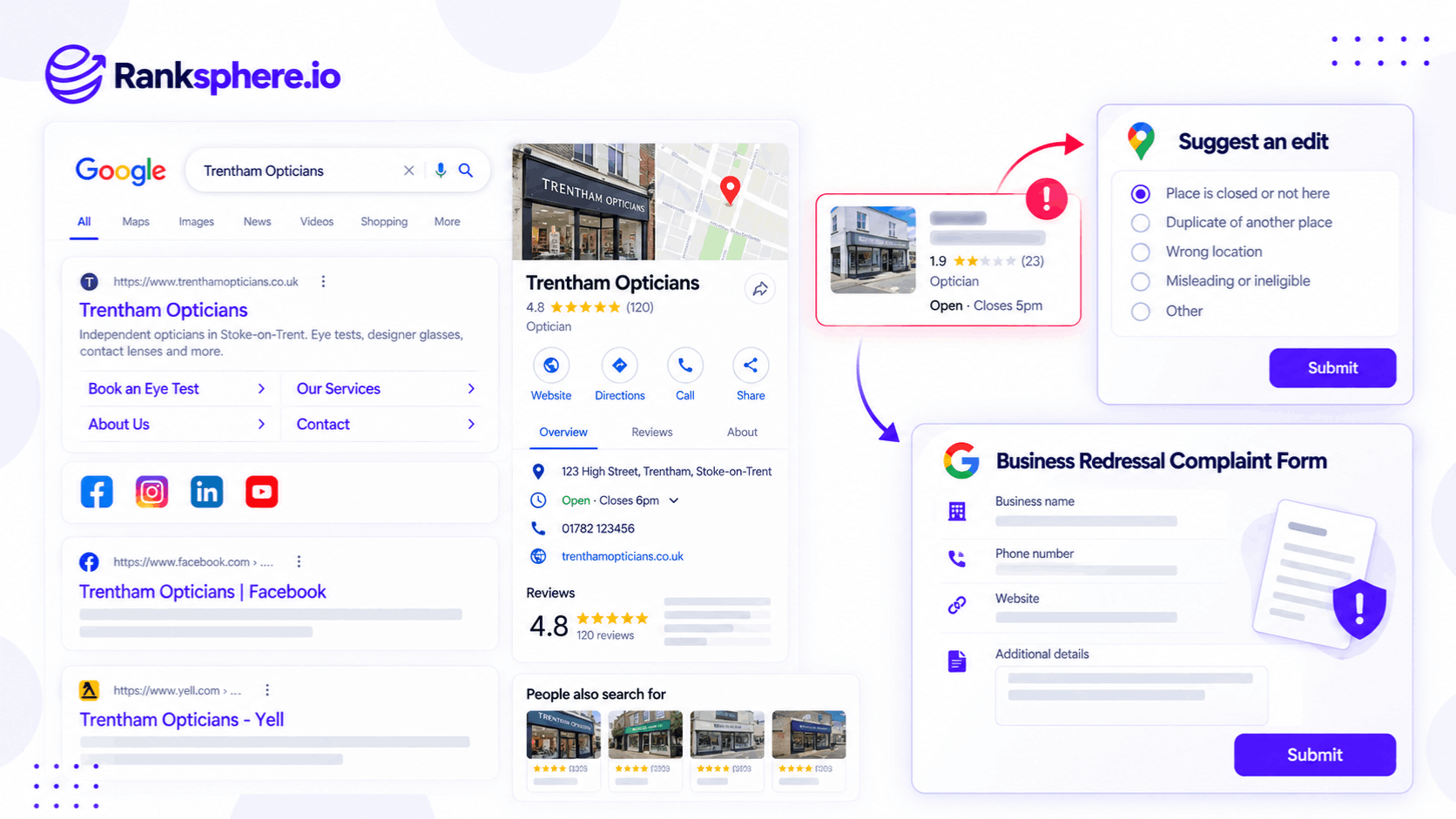Click the Call phone icon
This screenshot has width=1456, height=819.
tap(685, 366)
